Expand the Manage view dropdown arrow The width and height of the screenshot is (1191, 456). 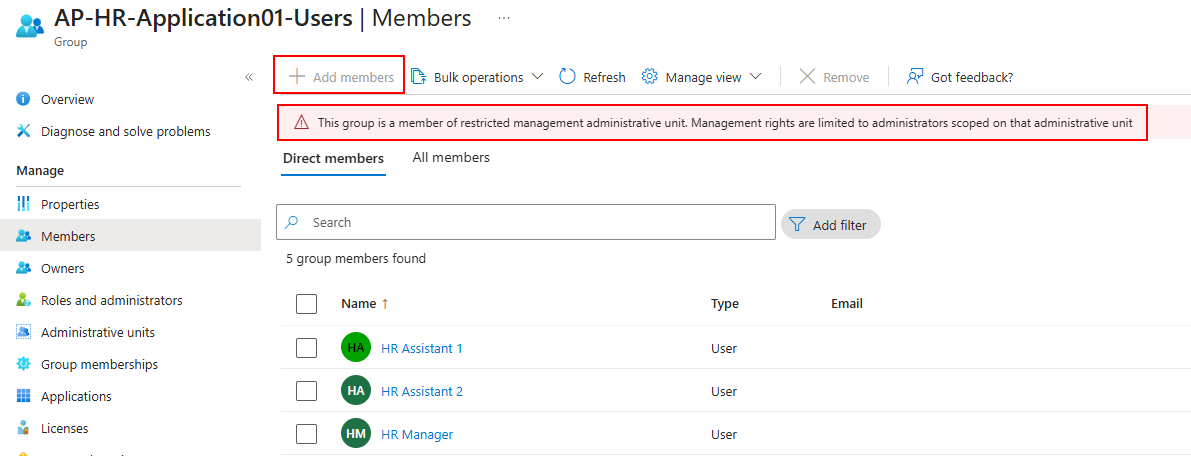pos(755,77)
